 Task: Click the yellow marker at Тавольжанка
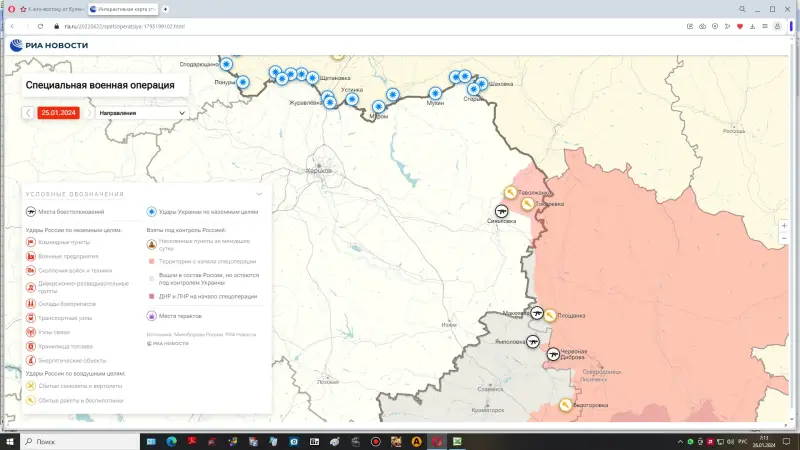point(510,192)
